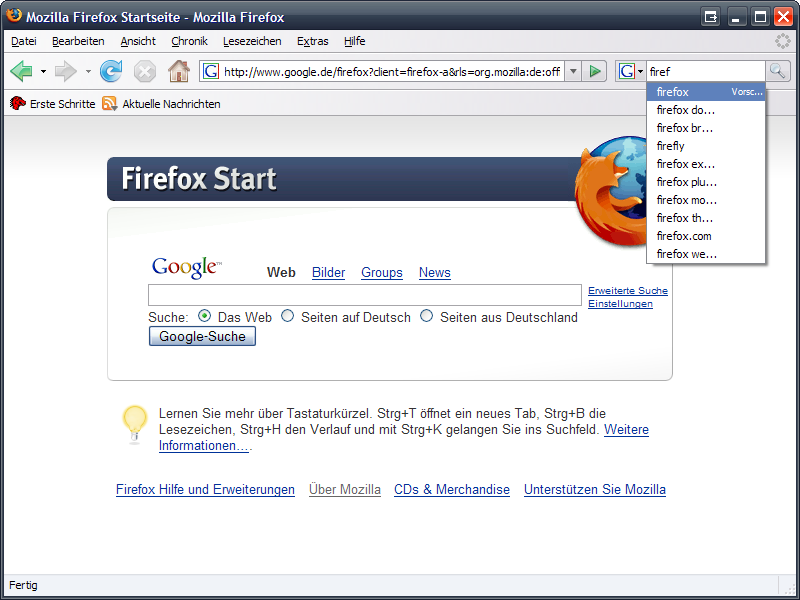Viewport: 800px width, 600px height.
Task: Choose the 'firefox br…' suggestion
Action: 706,128
